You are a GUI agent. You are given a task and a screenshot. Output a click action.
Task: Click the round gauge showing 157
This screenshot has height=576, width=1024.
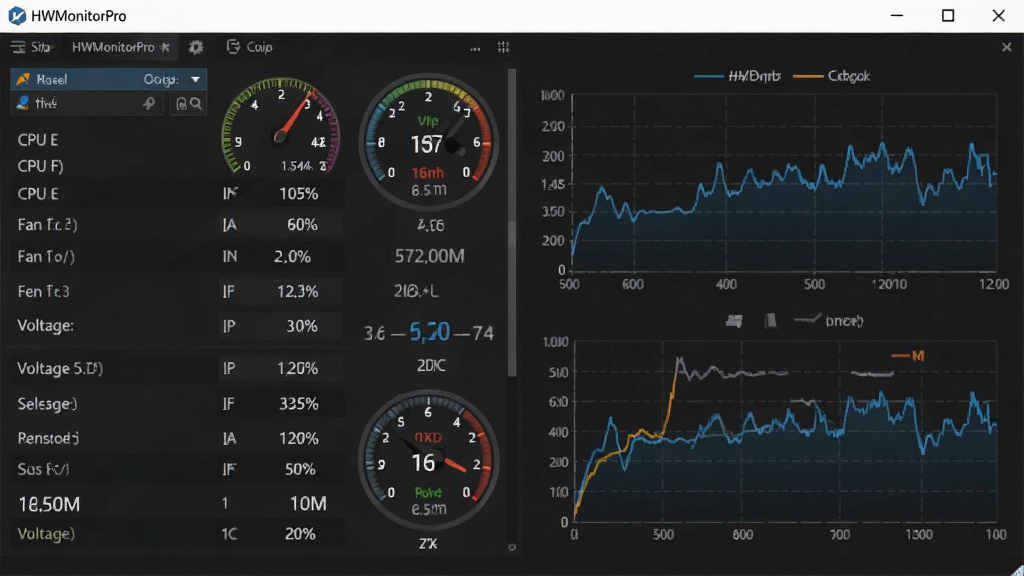pyautogui.click(x=428, y=142)
